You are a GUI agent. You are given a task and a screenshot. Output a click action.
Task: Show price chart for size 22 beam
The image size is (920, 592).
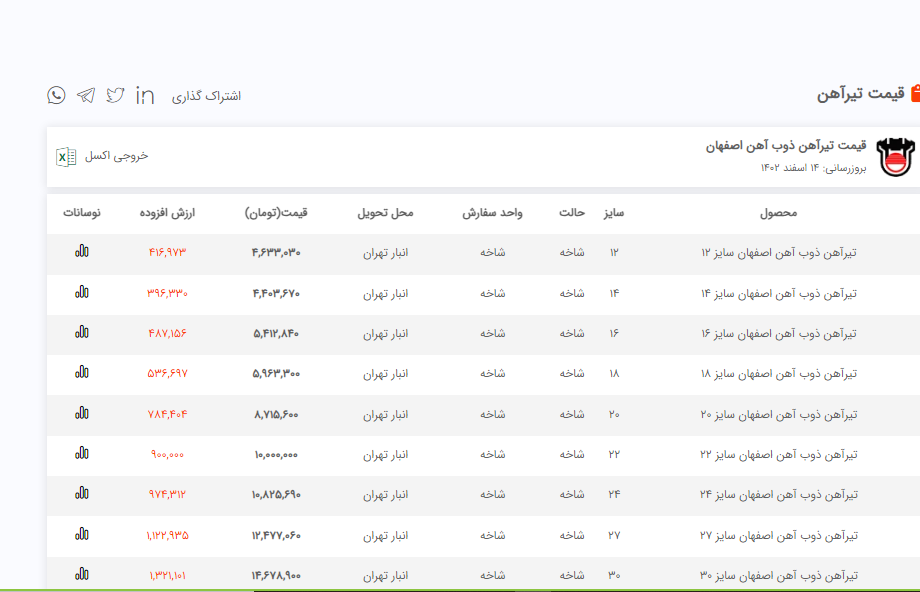82,454
